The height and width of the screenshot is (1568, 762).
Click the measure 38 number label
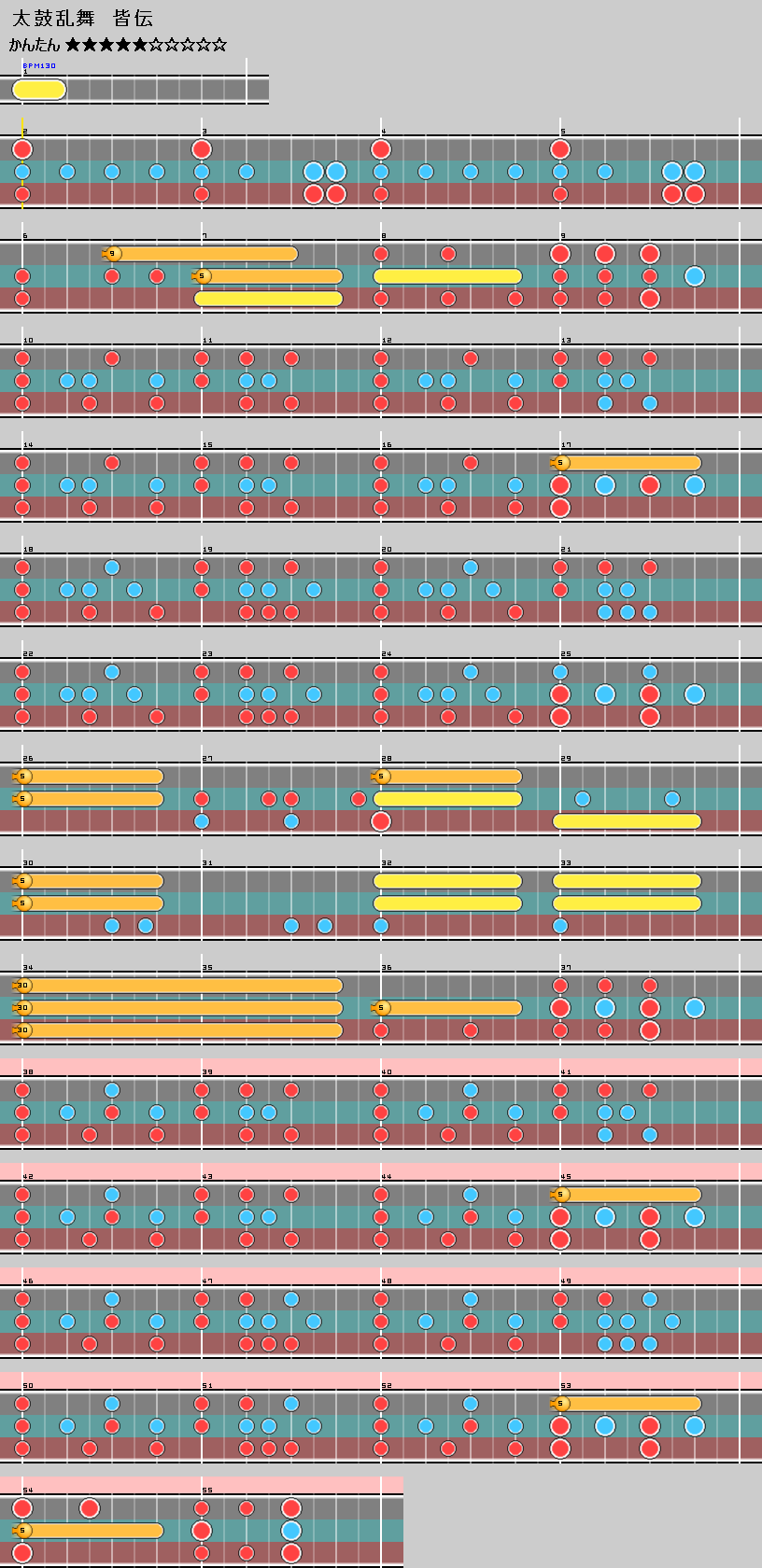click(28, 1072)
